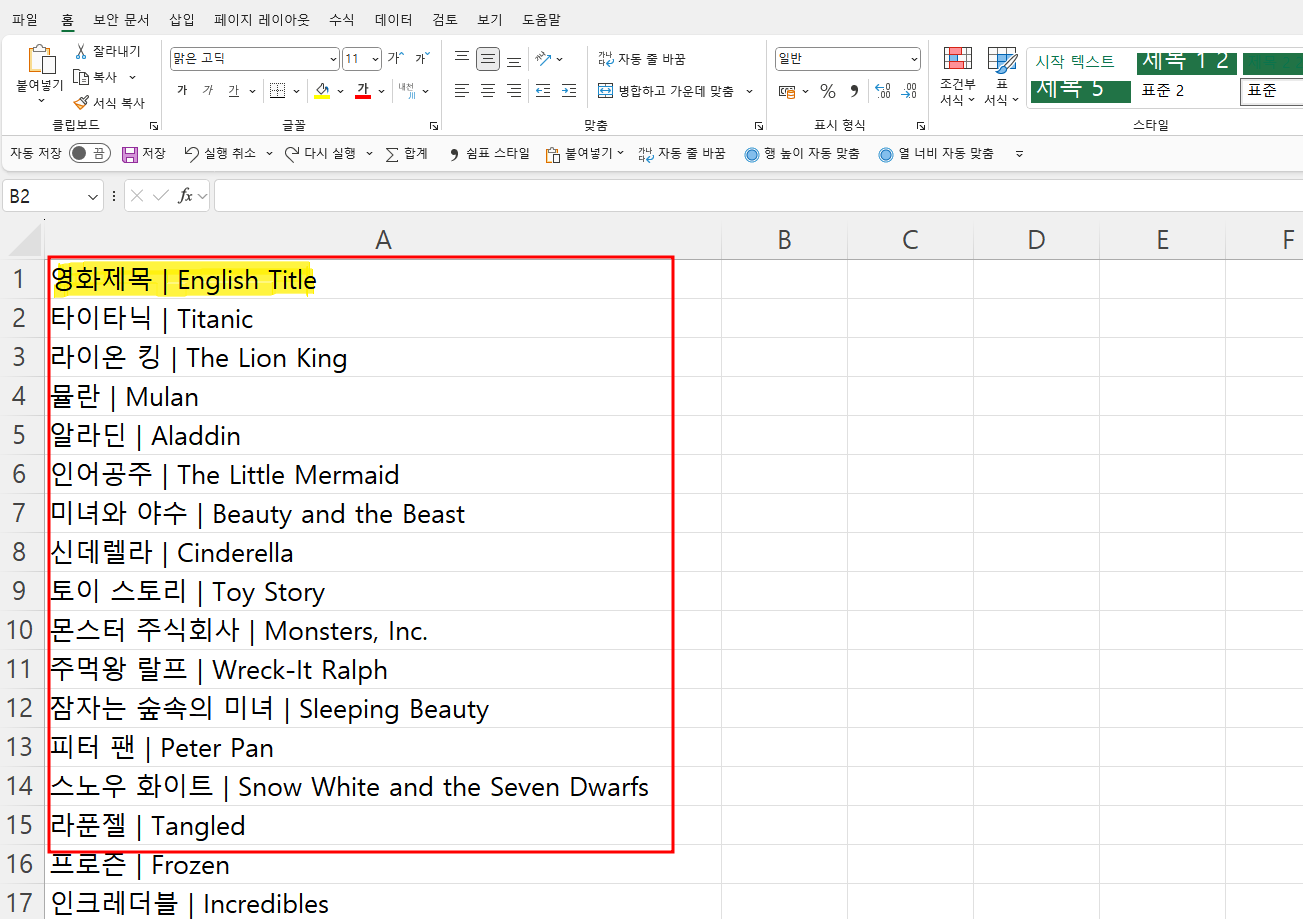Switch to the Page Layout (페이지 레이아웃) tab
Image resolution: width=1303 pixels, height=919 pixels.
262,19
